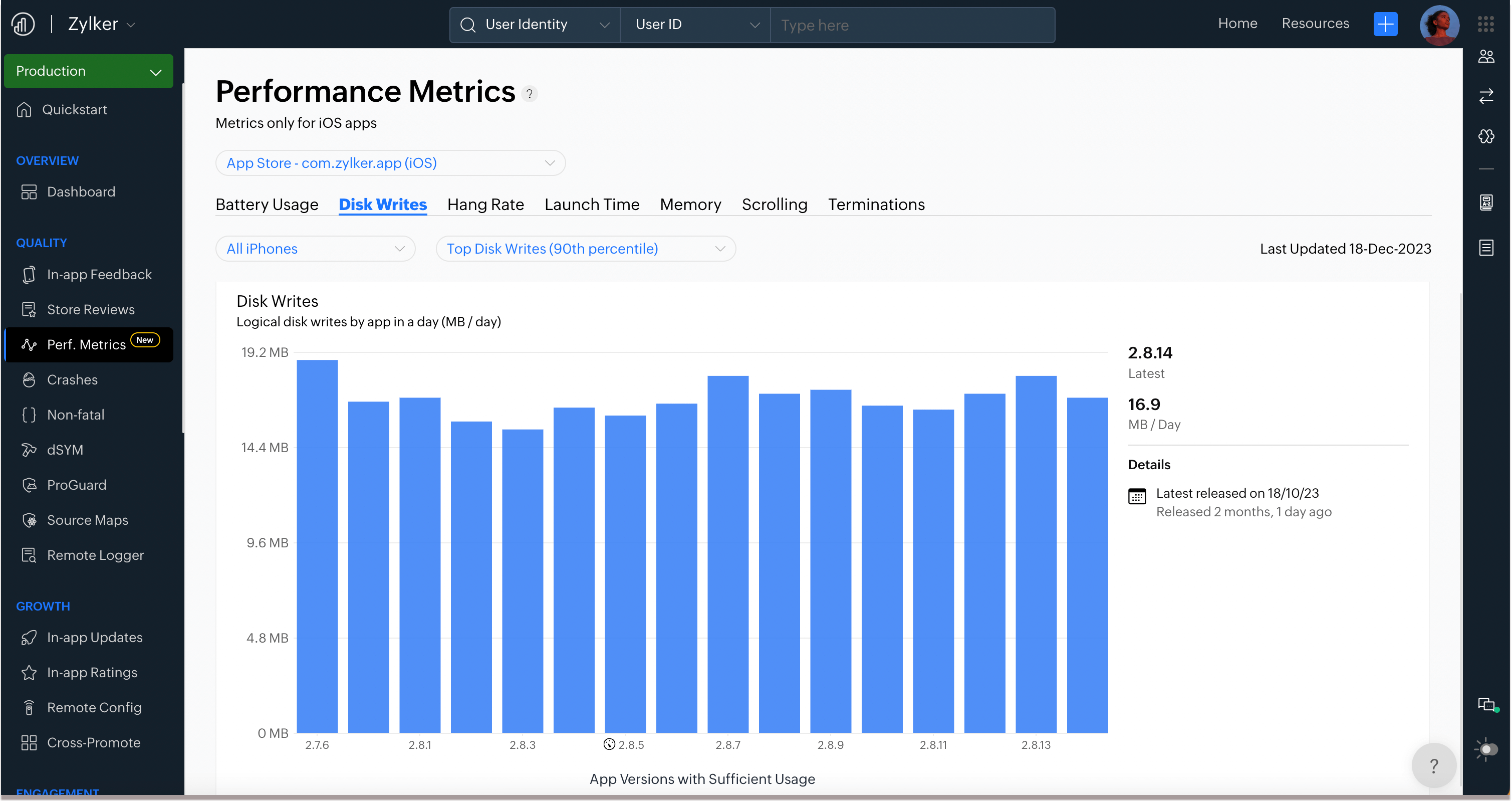Click the swap arrows icon in right rail
Image resolution: width=1512 pixels, height=801 pixels.
tap(1485, 96)
